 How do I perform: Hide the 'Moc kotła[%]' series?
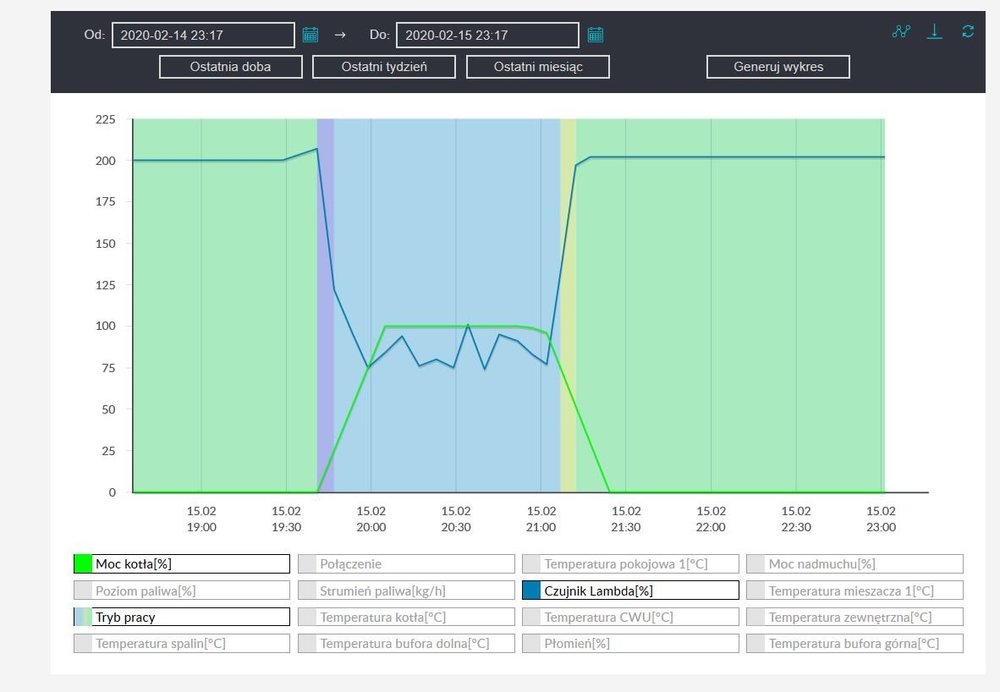tap(190, 564)
